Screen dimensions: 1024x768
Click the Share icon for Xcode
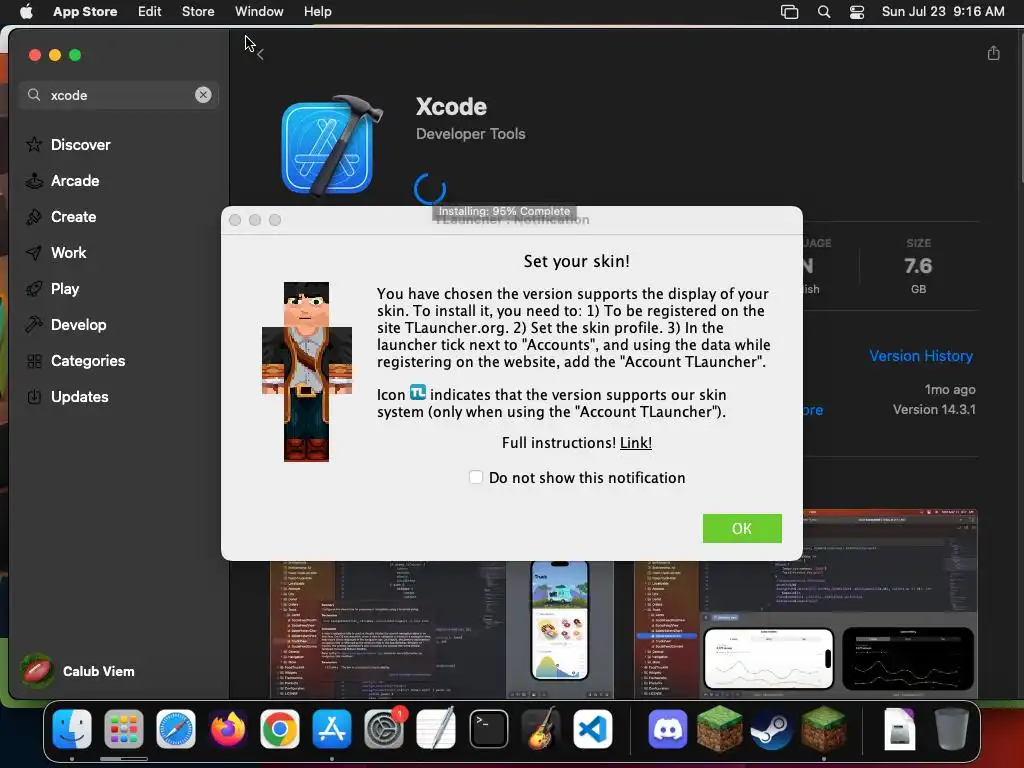(x=993, y=53)
